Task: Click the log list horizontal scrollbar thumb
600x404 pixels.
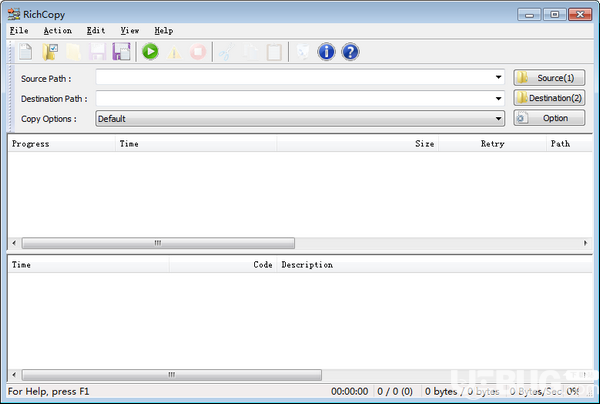Action: 171,375
